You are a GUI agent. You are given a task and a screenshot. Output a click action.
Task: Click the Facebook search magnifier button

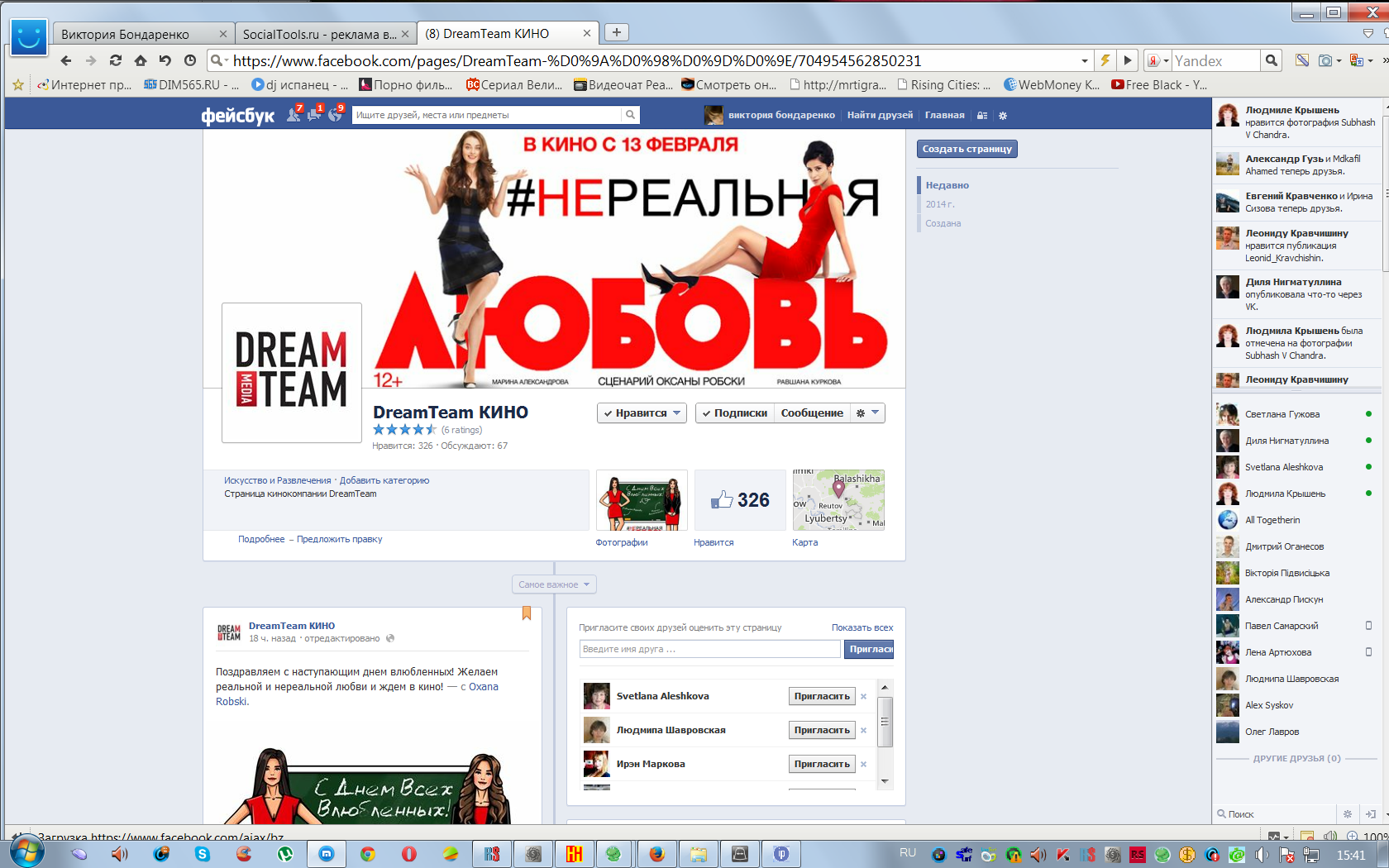[x=630, y=115]
